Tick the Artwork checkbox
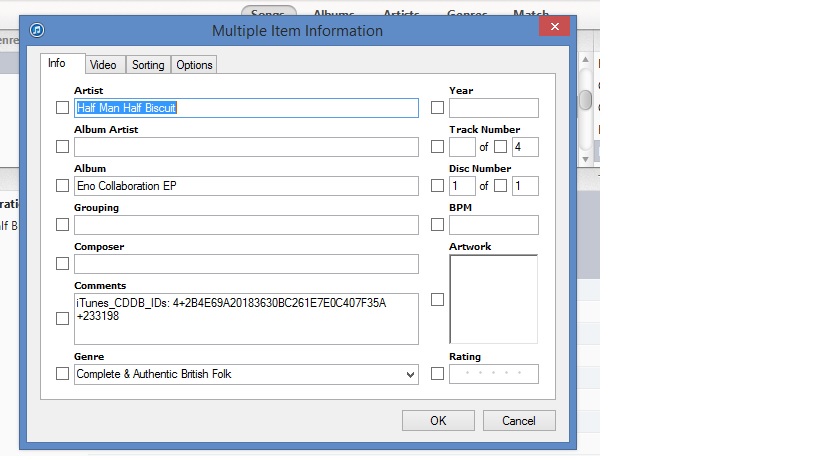The width and height of the screenshot is (819, 460). click(437, 300)
